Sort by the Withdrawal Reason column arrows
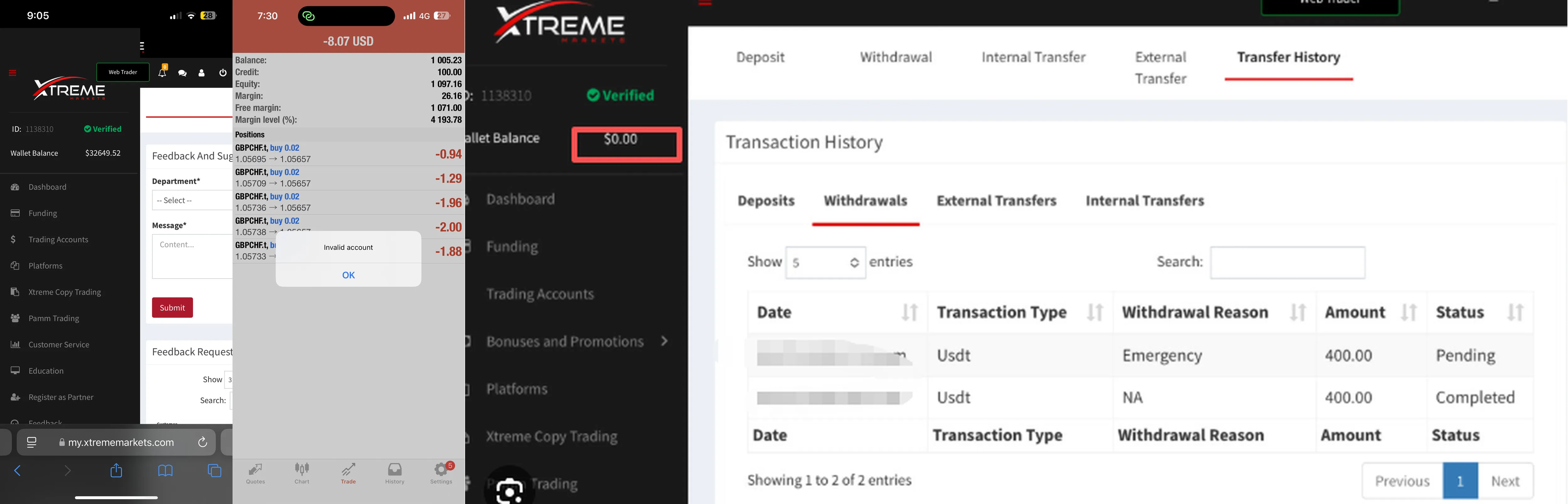This screenshot has height=504, width=1568. [1298, 312]
